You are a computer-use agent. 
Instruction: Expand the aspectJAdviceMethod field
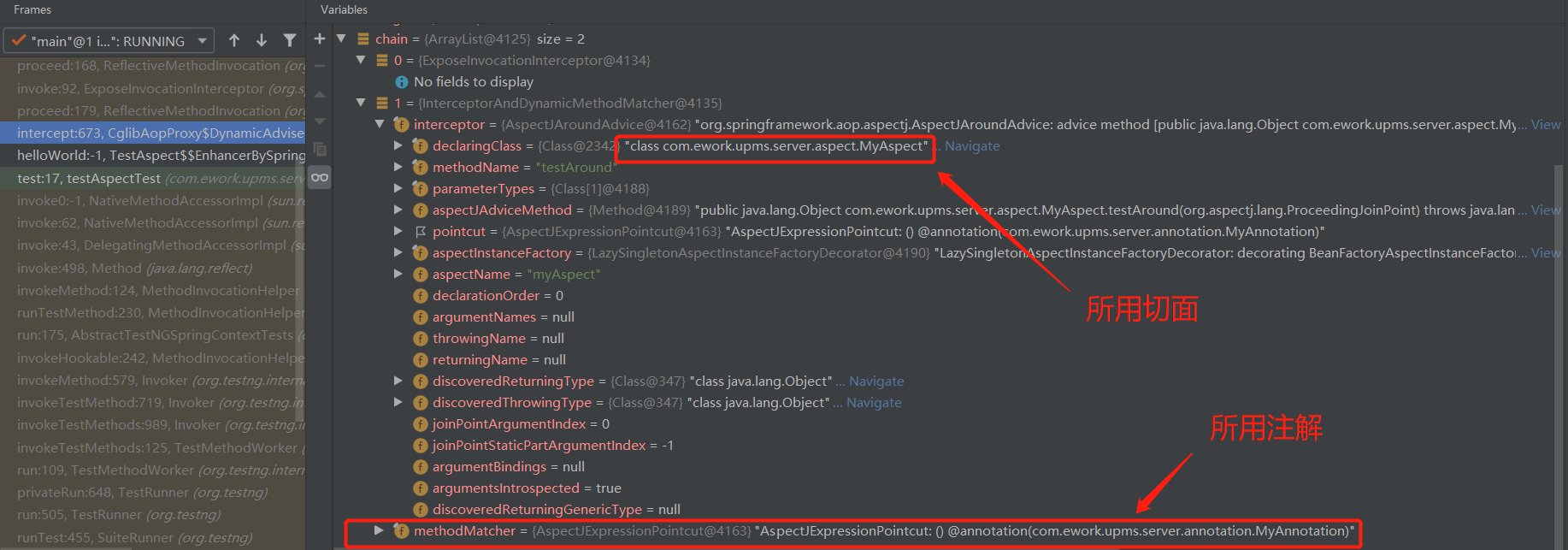398,210
